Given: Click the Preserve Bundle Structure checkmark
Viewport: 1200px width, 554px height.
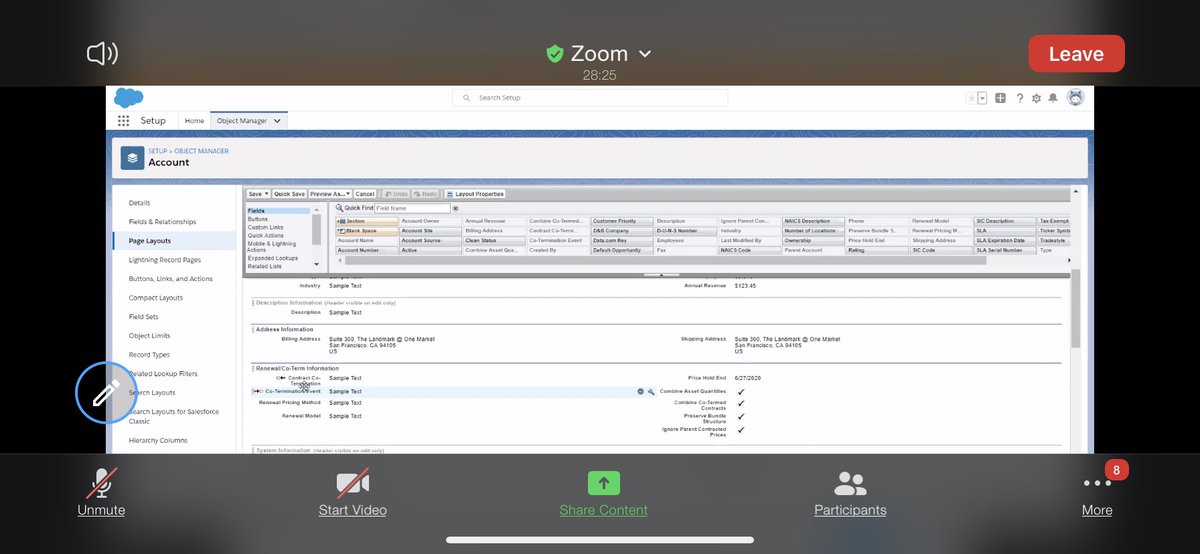Looking at the screenshot, I should 741,416.
